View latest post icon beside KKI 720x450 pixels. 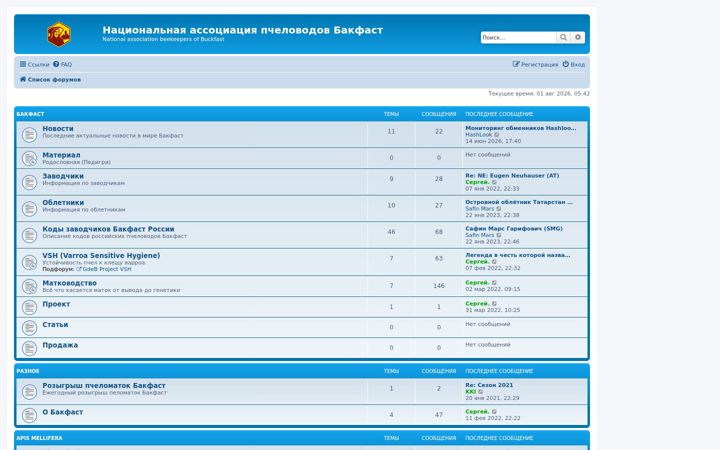481,392
